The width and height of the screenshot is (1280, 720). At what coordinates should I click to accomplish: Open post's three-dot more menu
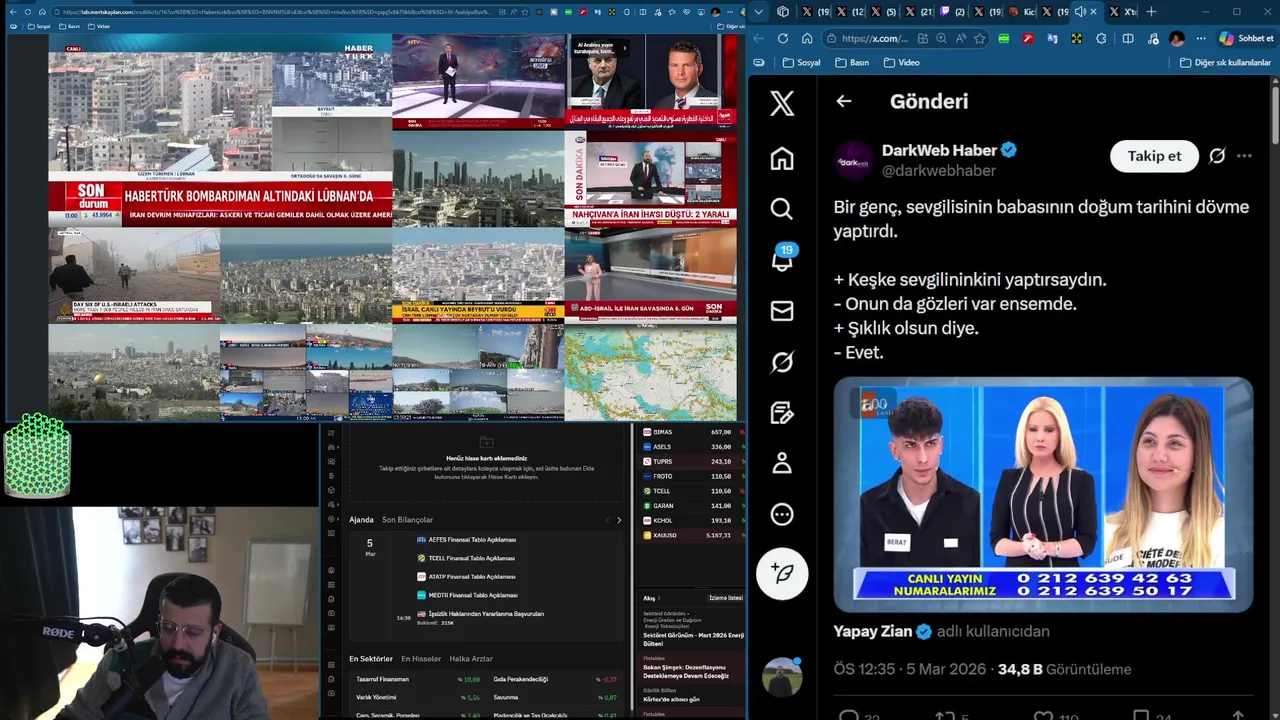(1244, 156)
